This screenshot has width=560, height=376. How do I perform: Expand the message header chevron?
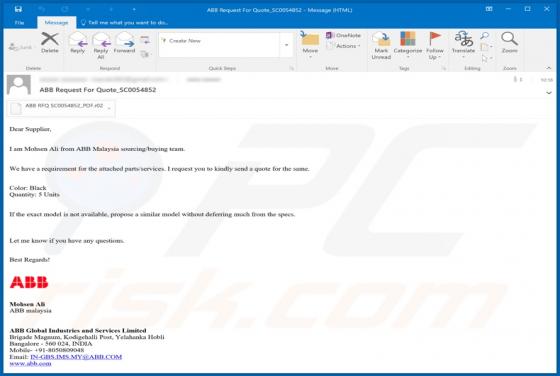(549, 93)
